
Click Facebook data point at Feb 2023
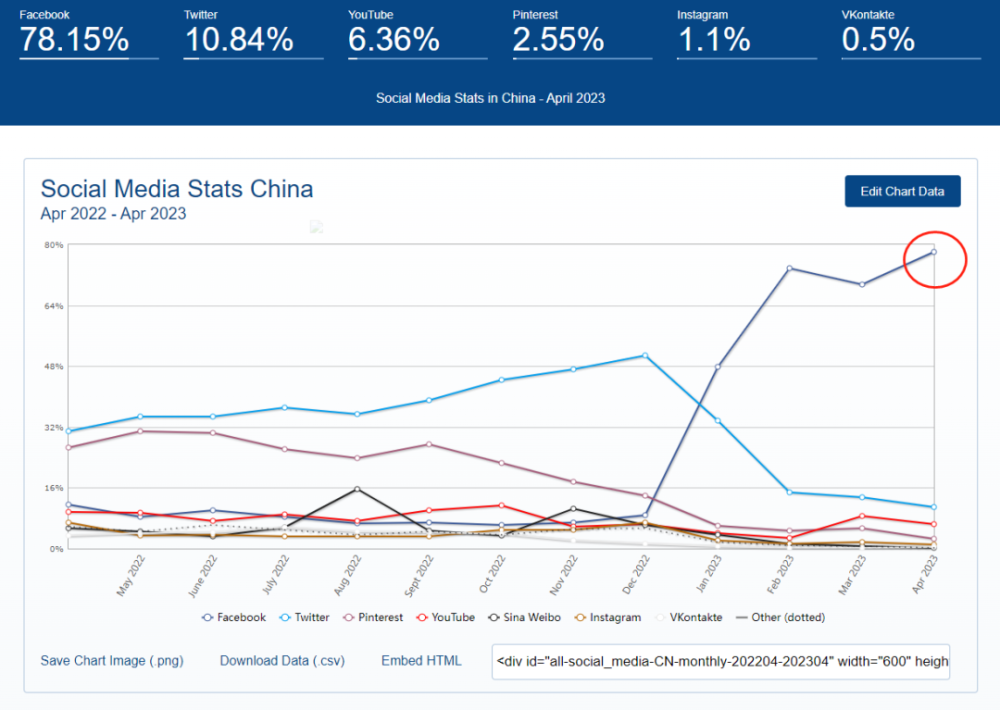point(790,269)
